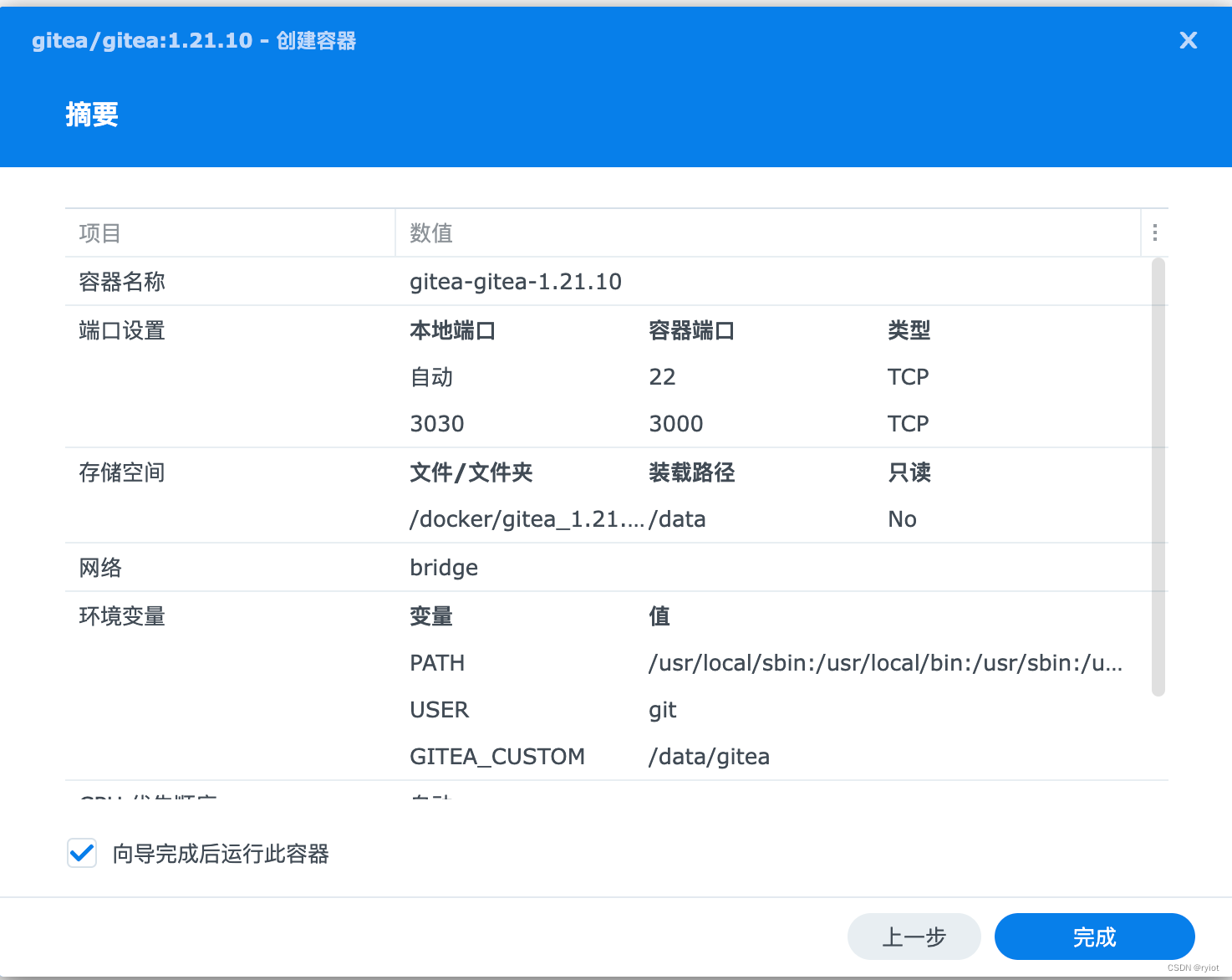
Task: Close the create container dialog
Action: [1188, 40]
